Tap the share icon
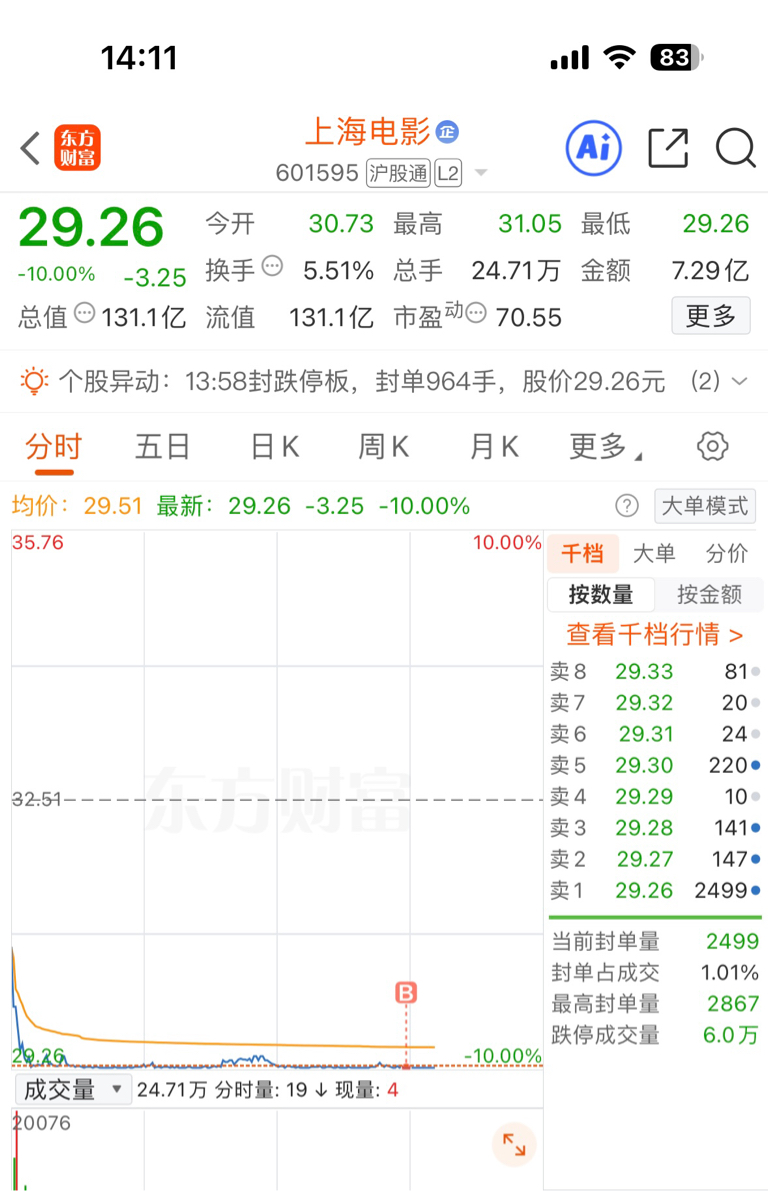This screenshot has height=1191, width=768. [668, 147]
